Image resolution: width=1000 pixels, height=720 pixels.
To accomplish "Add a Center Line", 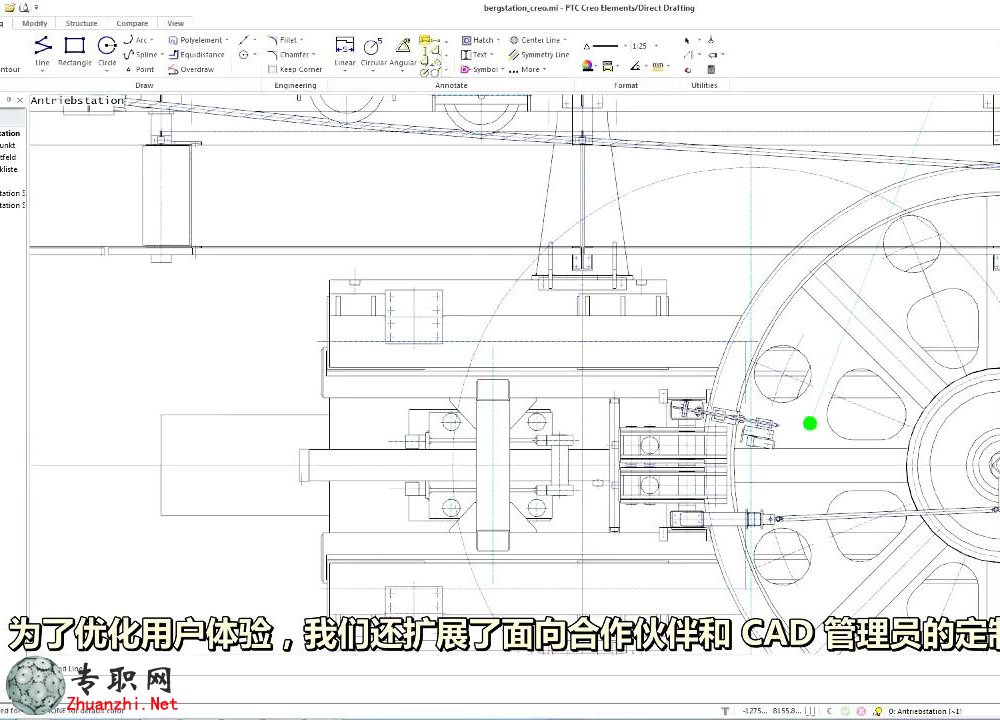I will [x=535, y=40].
